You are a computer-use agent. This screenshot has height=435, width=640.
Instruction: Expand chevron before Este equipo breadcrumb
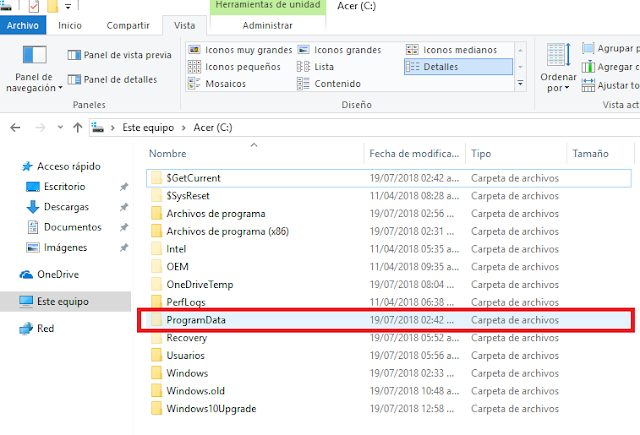[x=113, y=128]
